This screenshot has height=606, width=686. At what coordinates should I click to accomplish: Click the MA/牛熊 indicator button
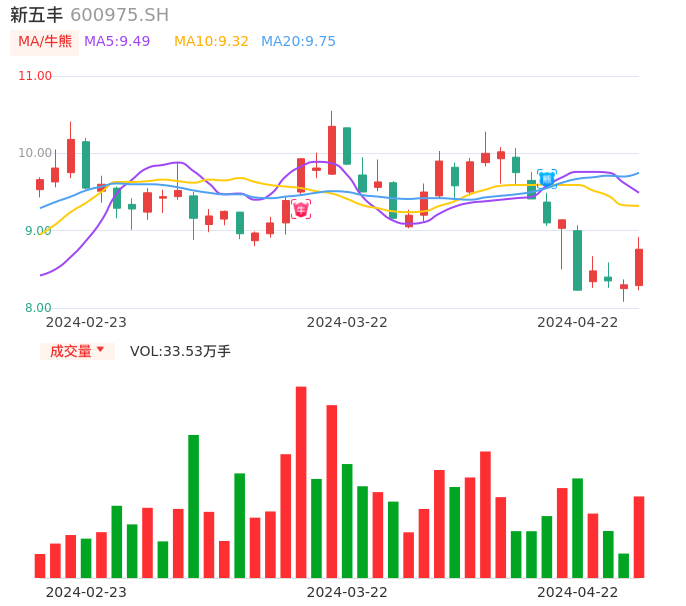pos(43,42)
